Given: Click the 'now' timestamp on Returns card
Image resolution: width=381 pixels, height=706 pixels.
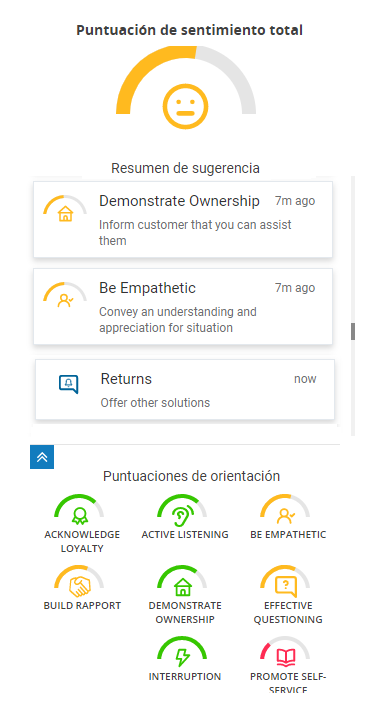Looking at the screenshot, I should (x=305, y=379).
